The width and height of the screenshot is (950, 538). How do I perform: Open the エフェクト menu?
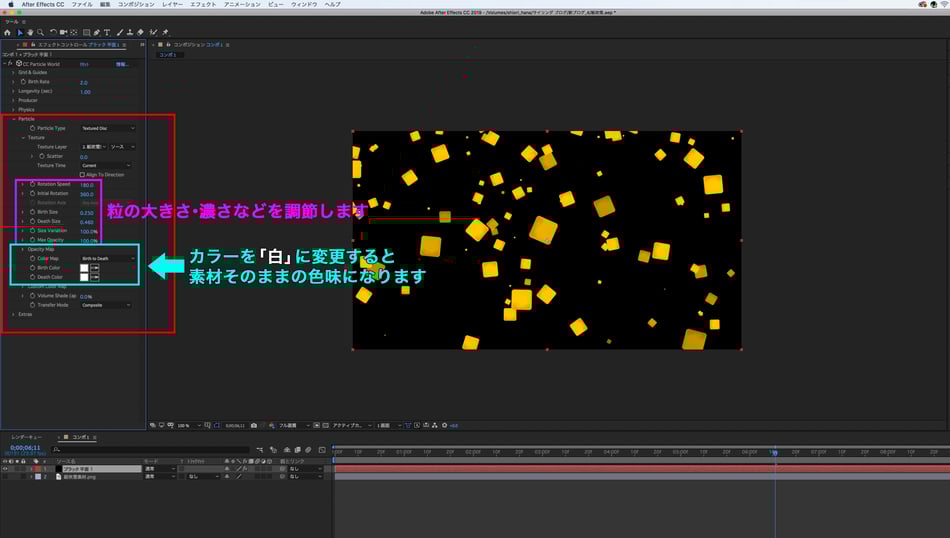click(203, 4)
